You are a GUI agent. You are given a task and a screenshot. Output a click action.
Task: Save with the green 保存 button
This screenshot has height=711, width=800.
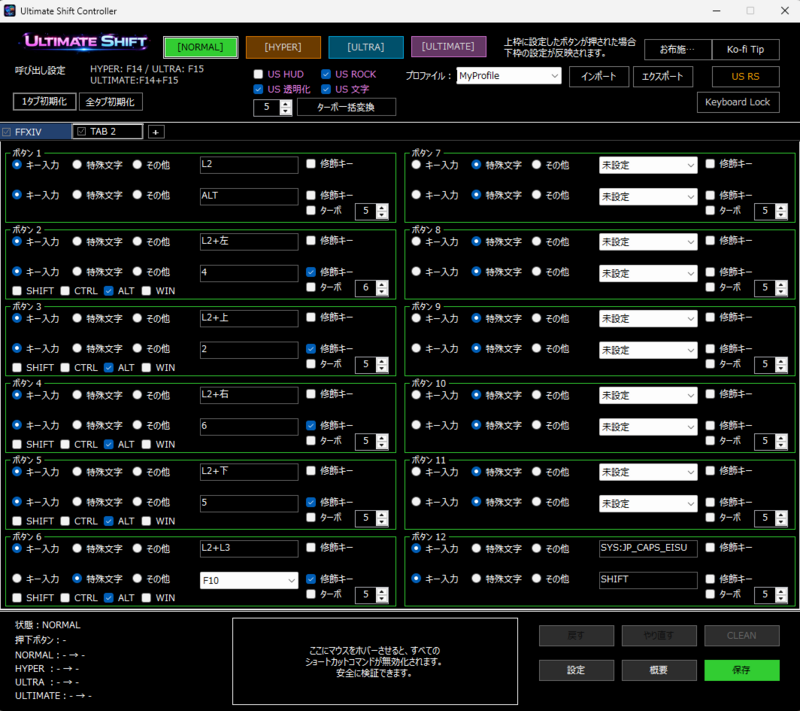point(742,670)
